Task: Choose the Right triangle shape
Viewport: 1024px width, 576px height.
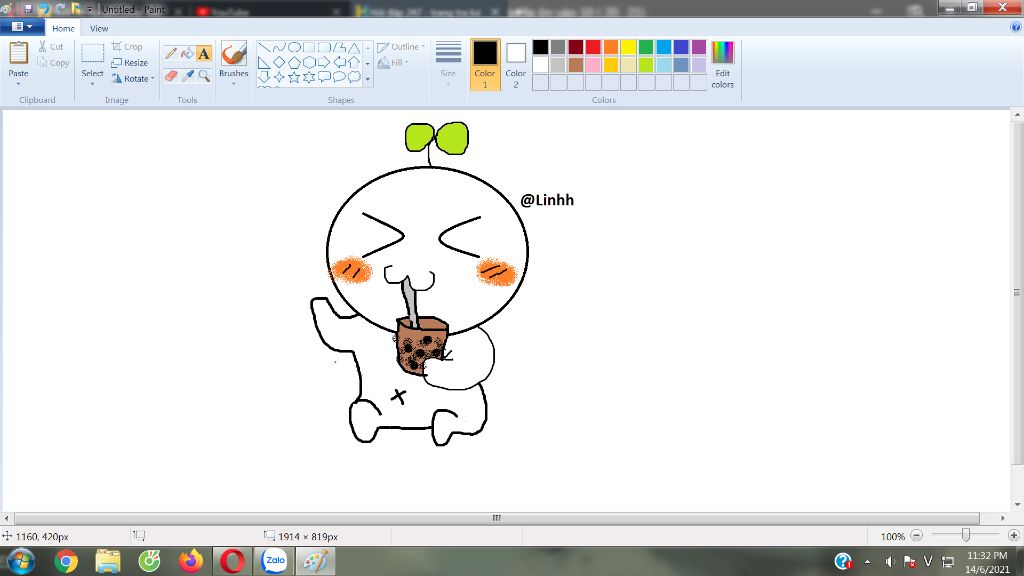Action: tap(264, 63)
